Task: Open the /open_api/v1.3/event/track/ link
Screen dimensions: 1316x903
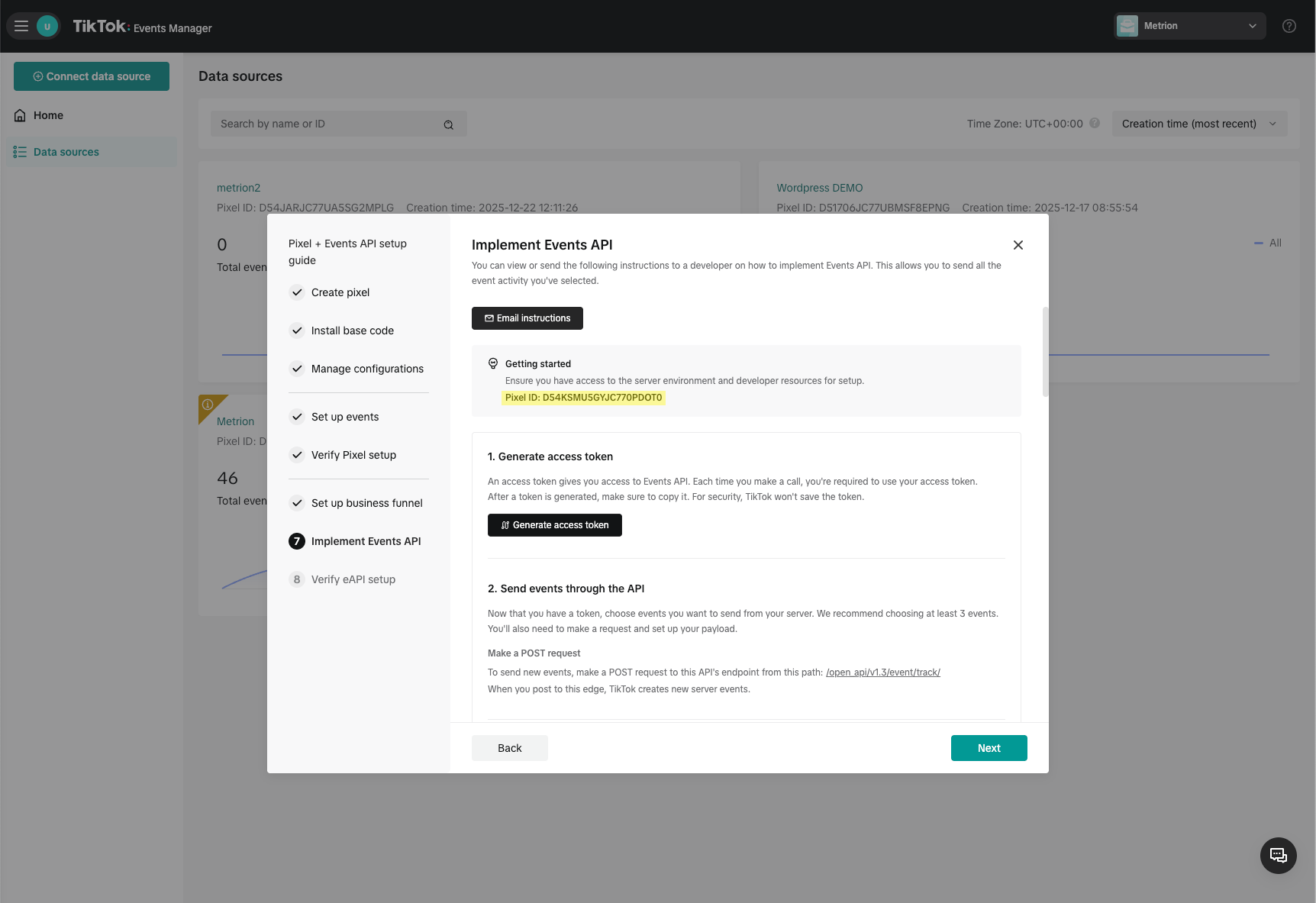Action: click(x=883, y=672)
